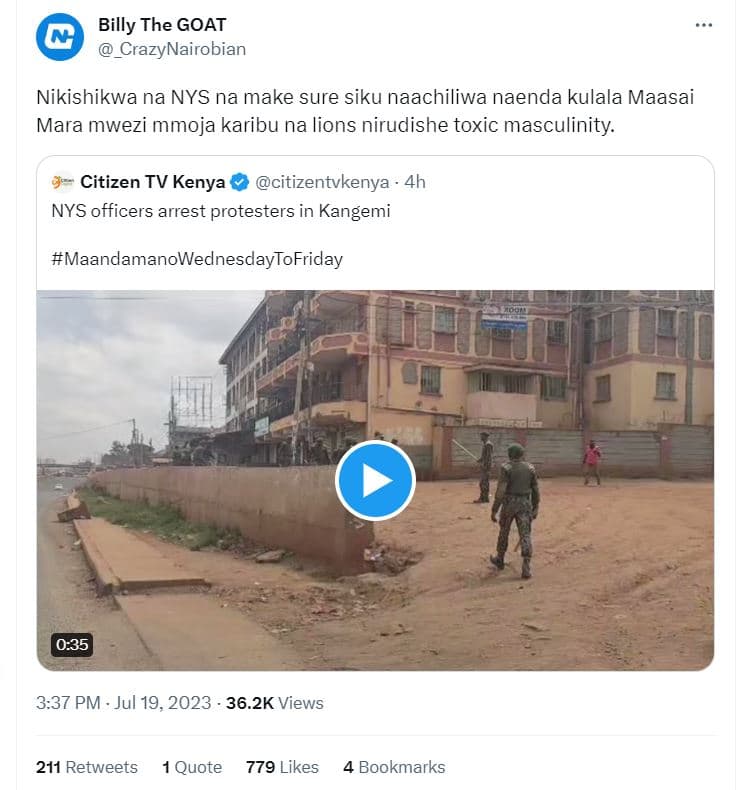This screenshot has width=741, height=790.
Task: Open Billy The GOAT's profile avatar
Action: (x=60, y=37)
